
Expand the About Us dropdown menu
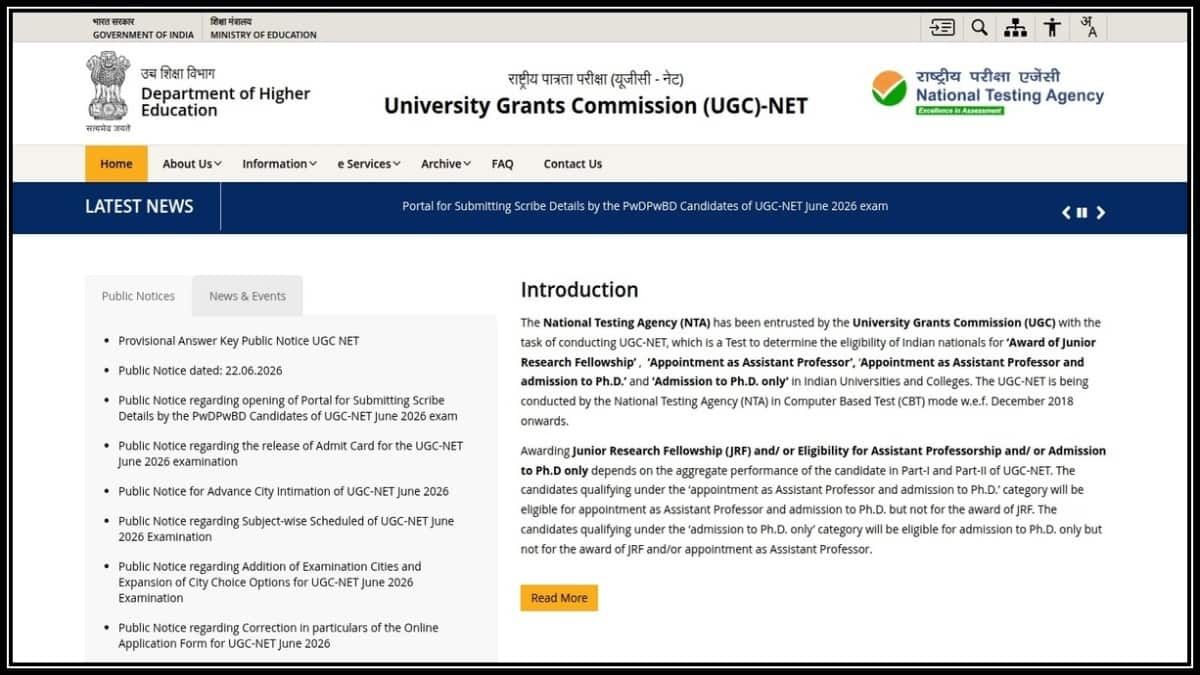pos(192,164)
